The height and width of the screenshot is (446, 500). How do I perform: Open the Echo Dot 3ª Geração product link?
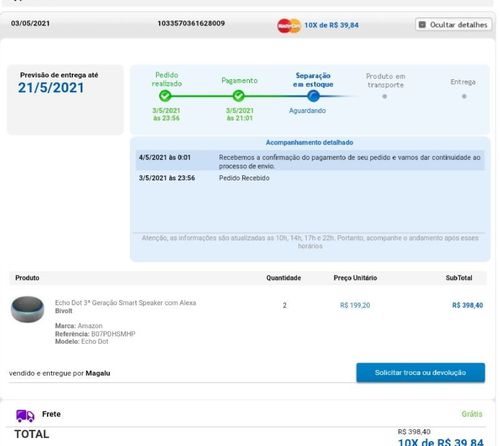(x=125, y=303)
